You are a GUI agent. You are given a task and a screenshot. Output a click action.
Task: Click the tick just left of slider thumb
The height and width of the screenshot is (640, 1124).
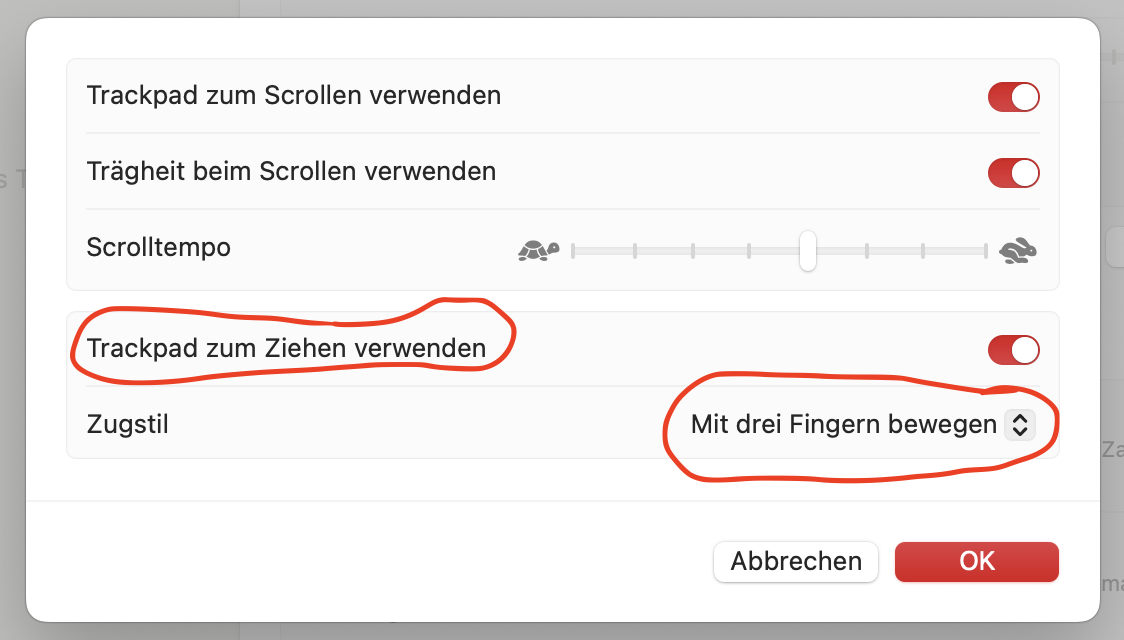click(749, 250)
